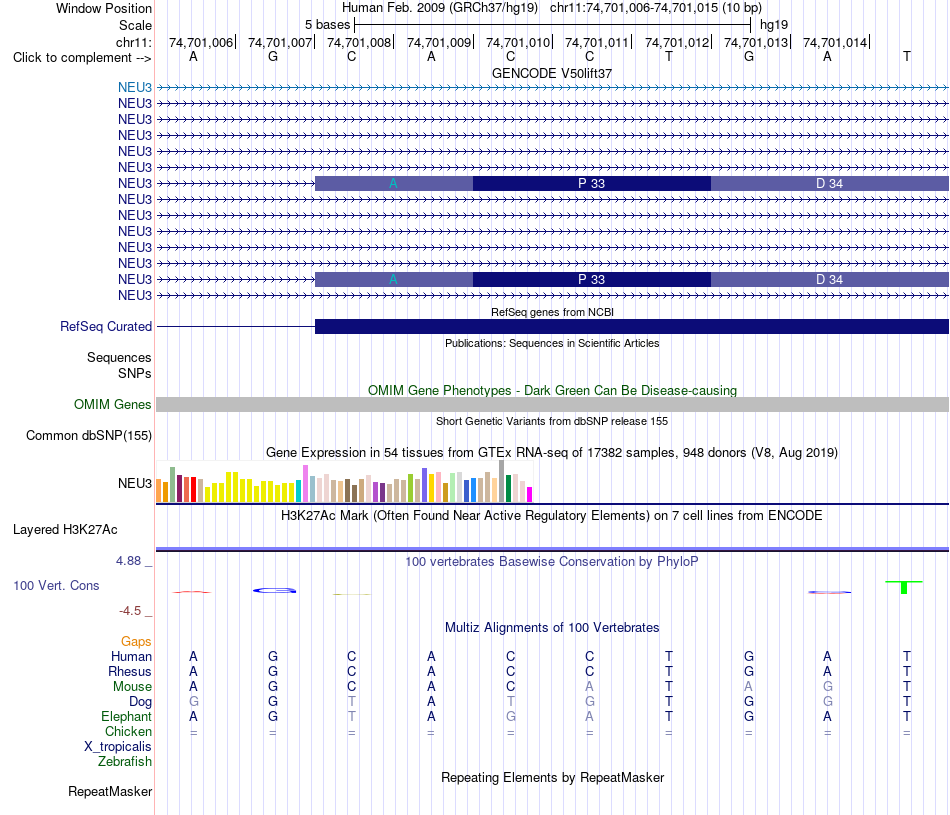950x815 pixels.
Task: Click the blue G conservation logo in PhyloP track
Action: pyautogui.click(x=274, y=590)
